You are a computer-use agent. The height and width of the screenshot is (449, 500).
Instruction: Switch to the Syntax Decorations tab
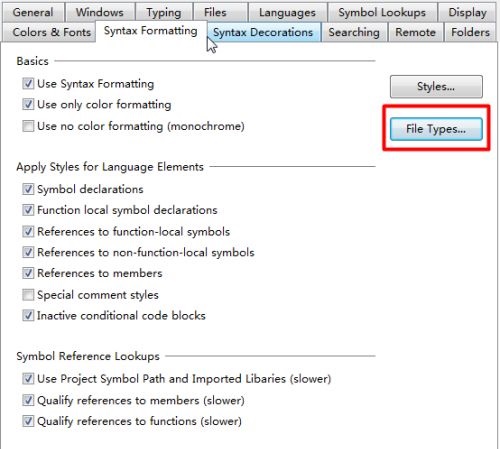(263, 32)
